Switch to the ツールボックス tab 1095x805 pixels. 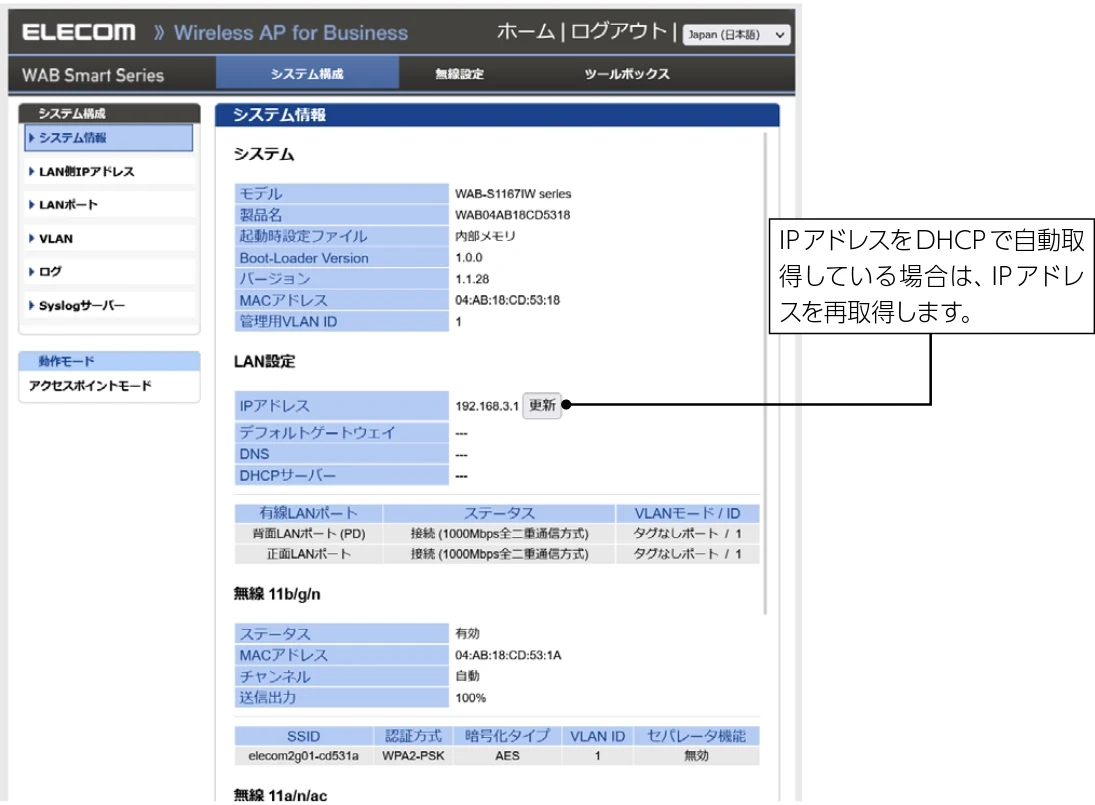click(626, 73)
